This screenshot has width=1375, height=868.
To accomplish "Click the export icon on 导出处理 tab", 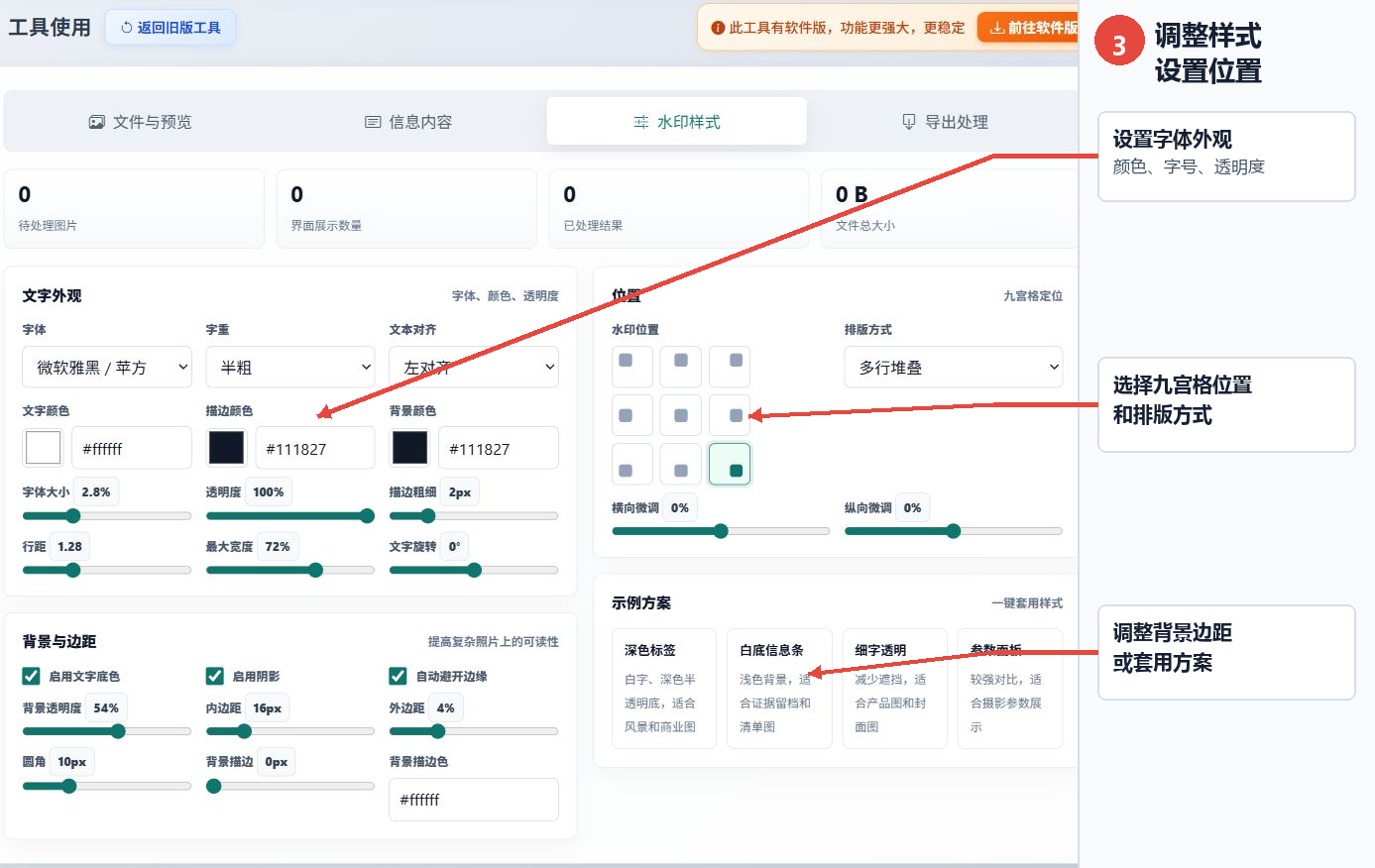I will pyautogui.click(x=909, y=122).
